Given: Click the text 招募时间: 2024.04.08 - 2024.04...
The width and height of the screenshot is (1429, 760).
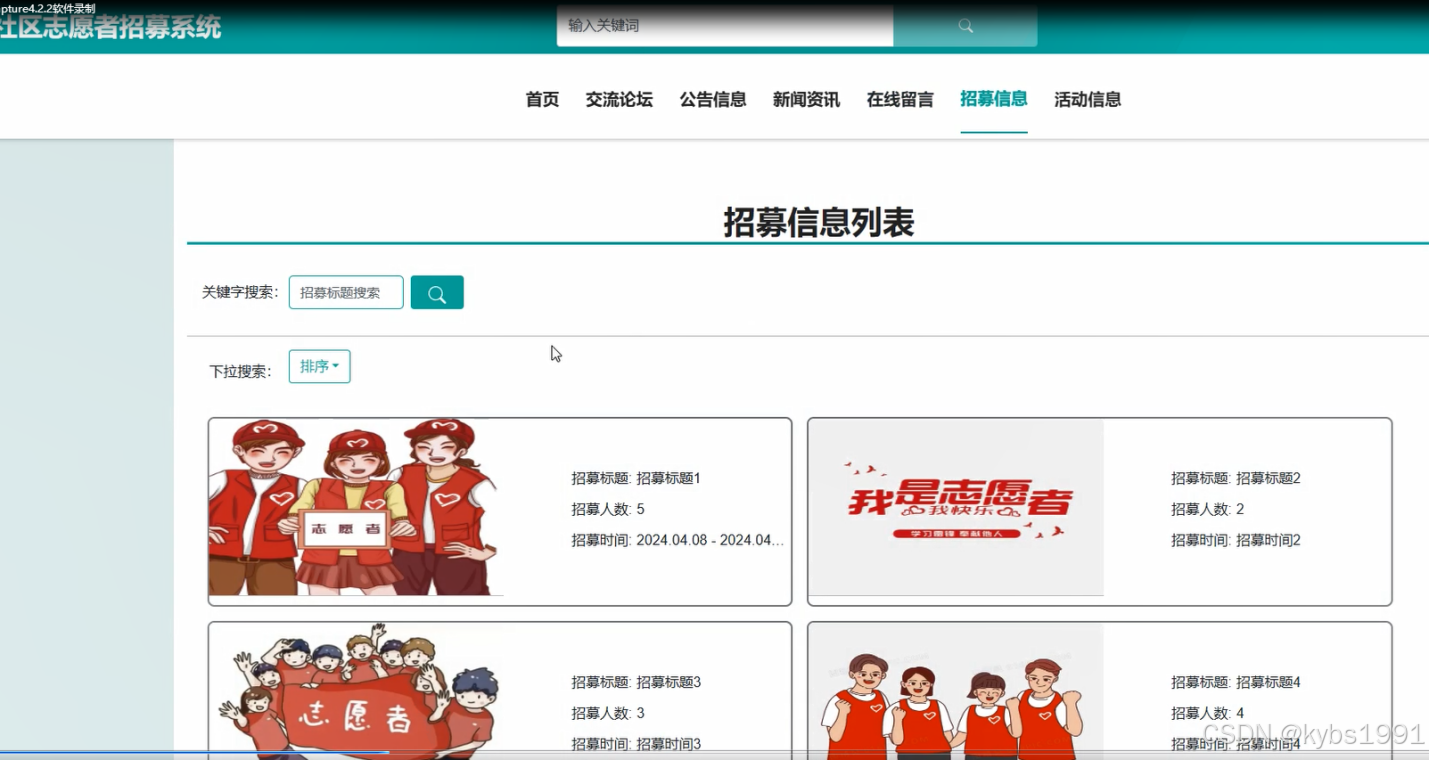Looking at the screenshot, I should click(x=677, y=540).
